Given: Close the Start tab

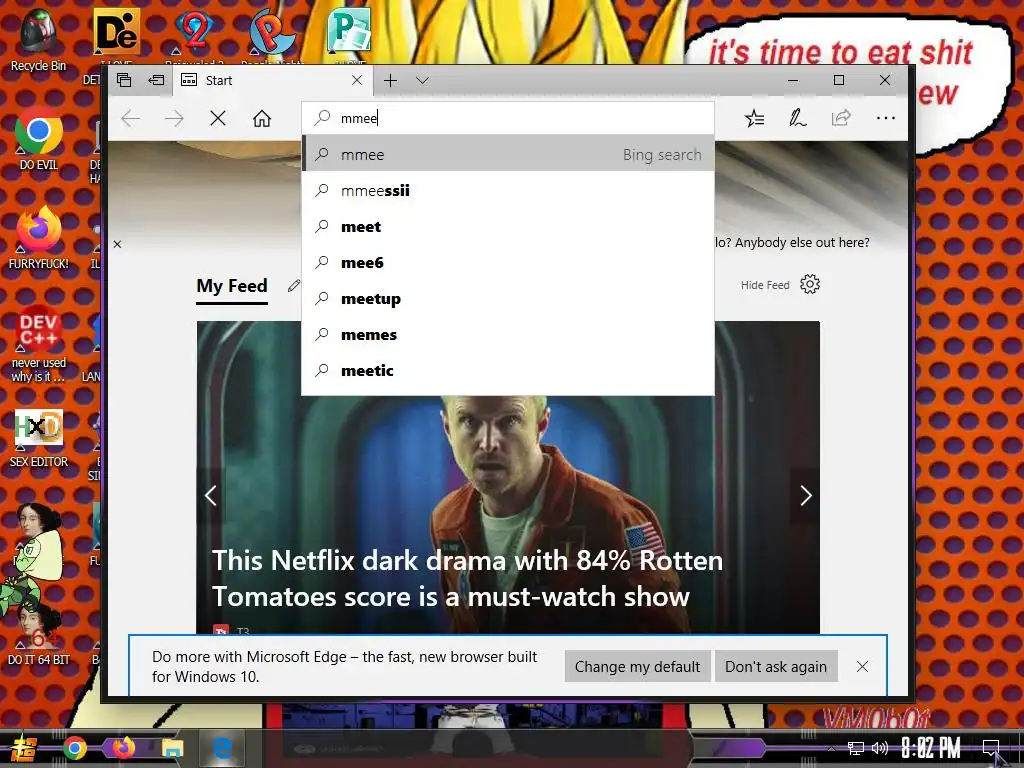Looking at the screenshot, I should (x=357, y=80).
